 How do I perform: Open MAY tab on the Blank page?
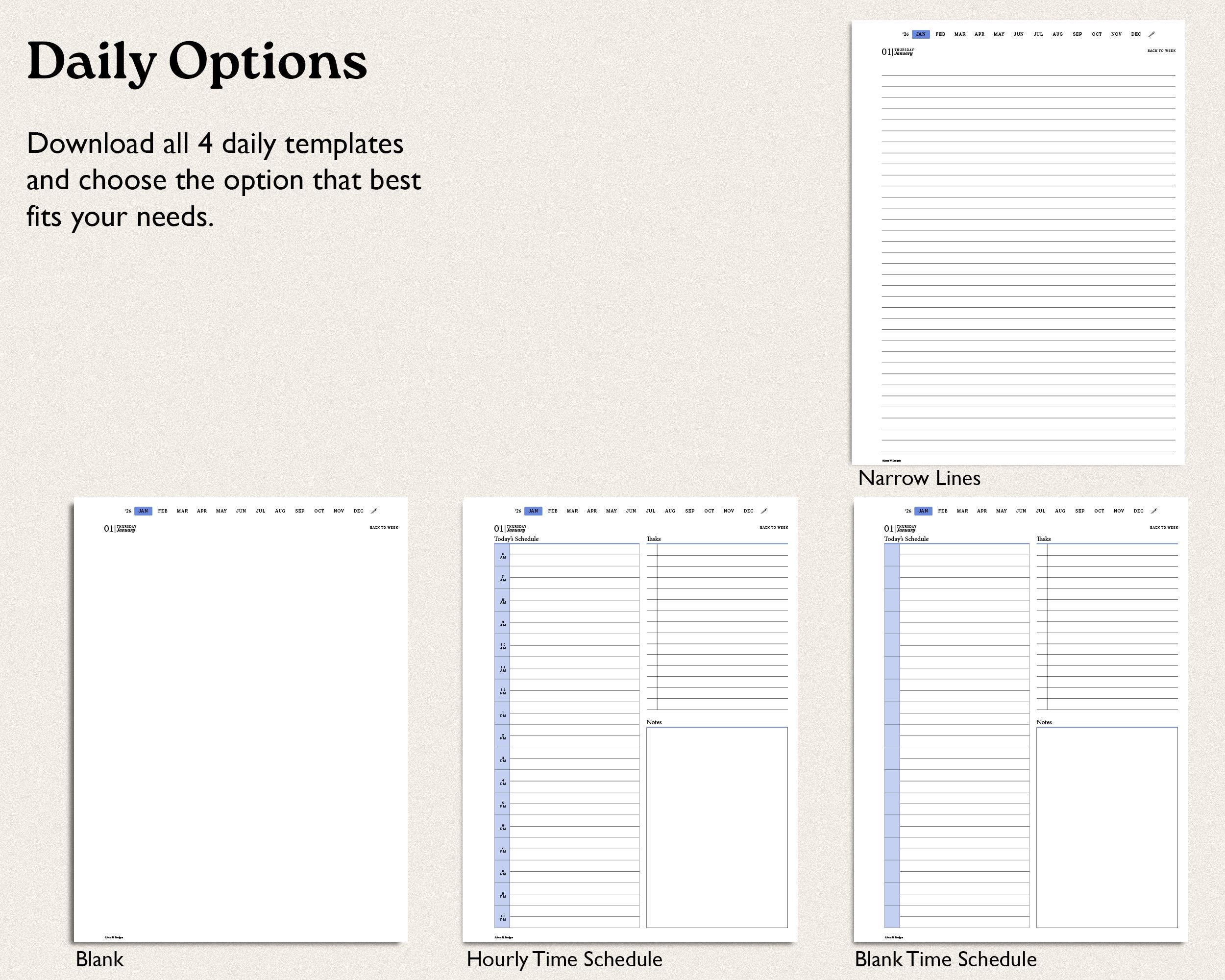pos(221,511)
